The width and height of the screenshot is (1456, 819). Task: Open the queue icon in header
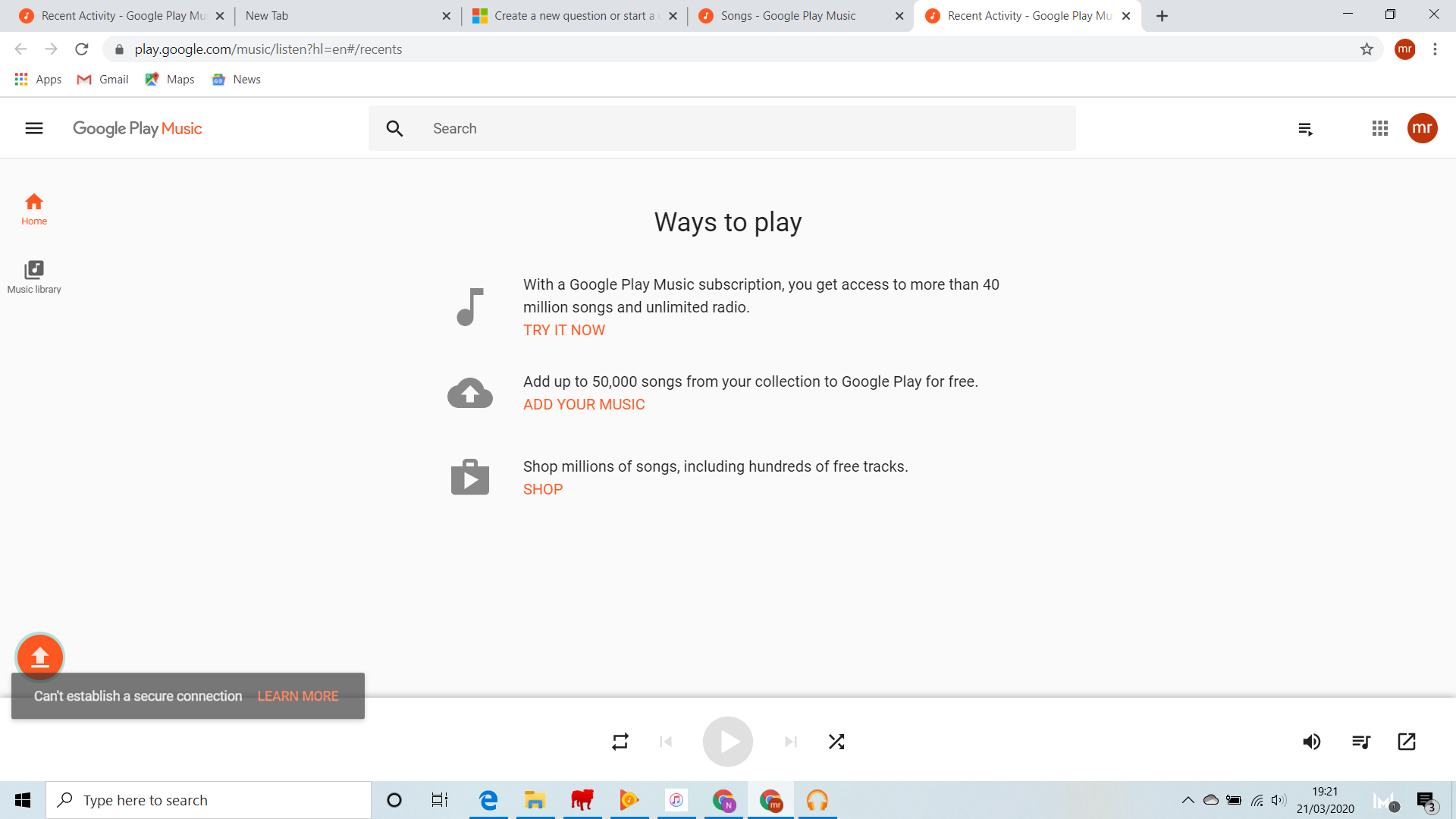coord(1305,129)
